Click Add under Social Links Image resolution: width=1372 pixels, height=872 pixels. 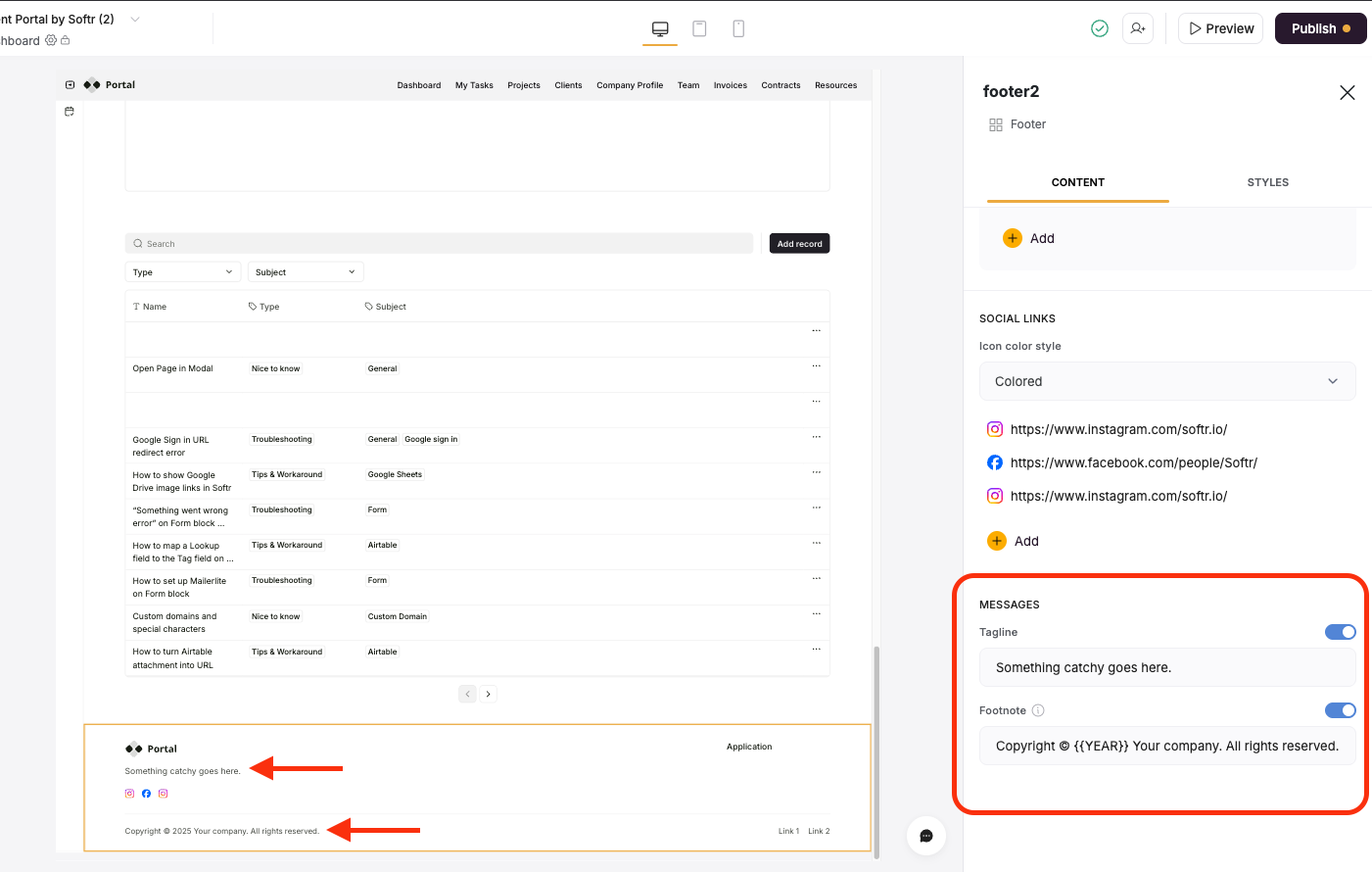click(x=1014, y=541)
